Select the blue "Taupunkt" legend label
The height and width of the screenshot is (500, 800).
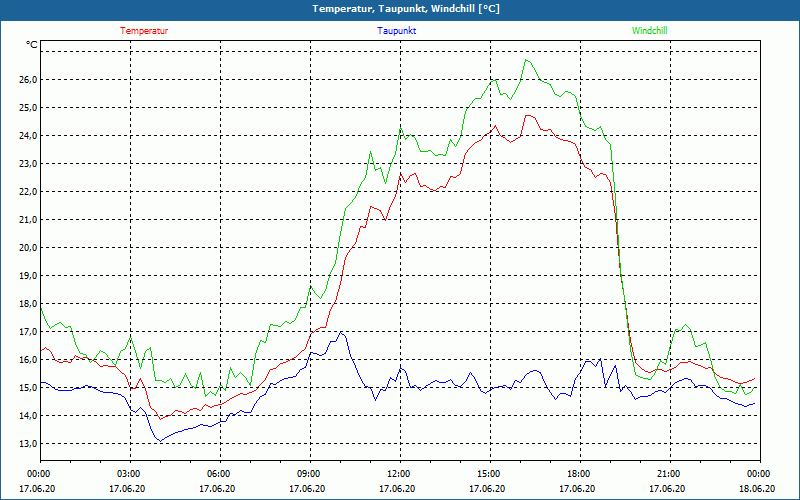[397, 31]
